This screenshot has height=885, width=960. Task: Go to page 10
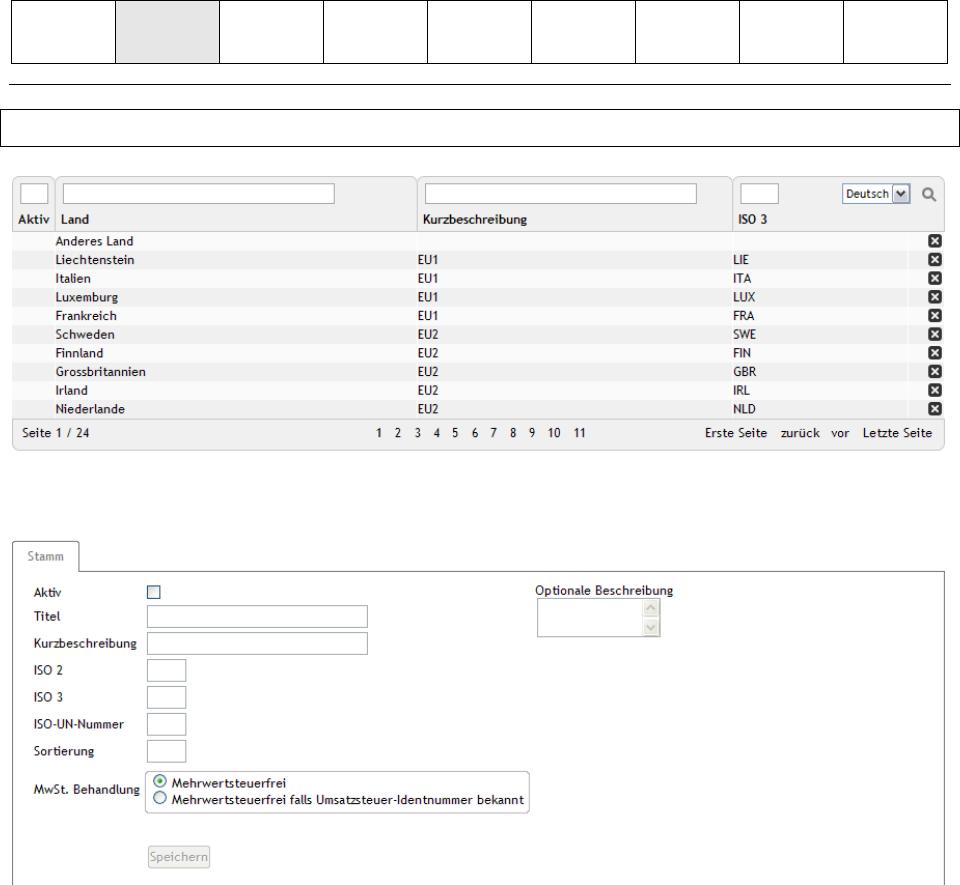(554, 433)
